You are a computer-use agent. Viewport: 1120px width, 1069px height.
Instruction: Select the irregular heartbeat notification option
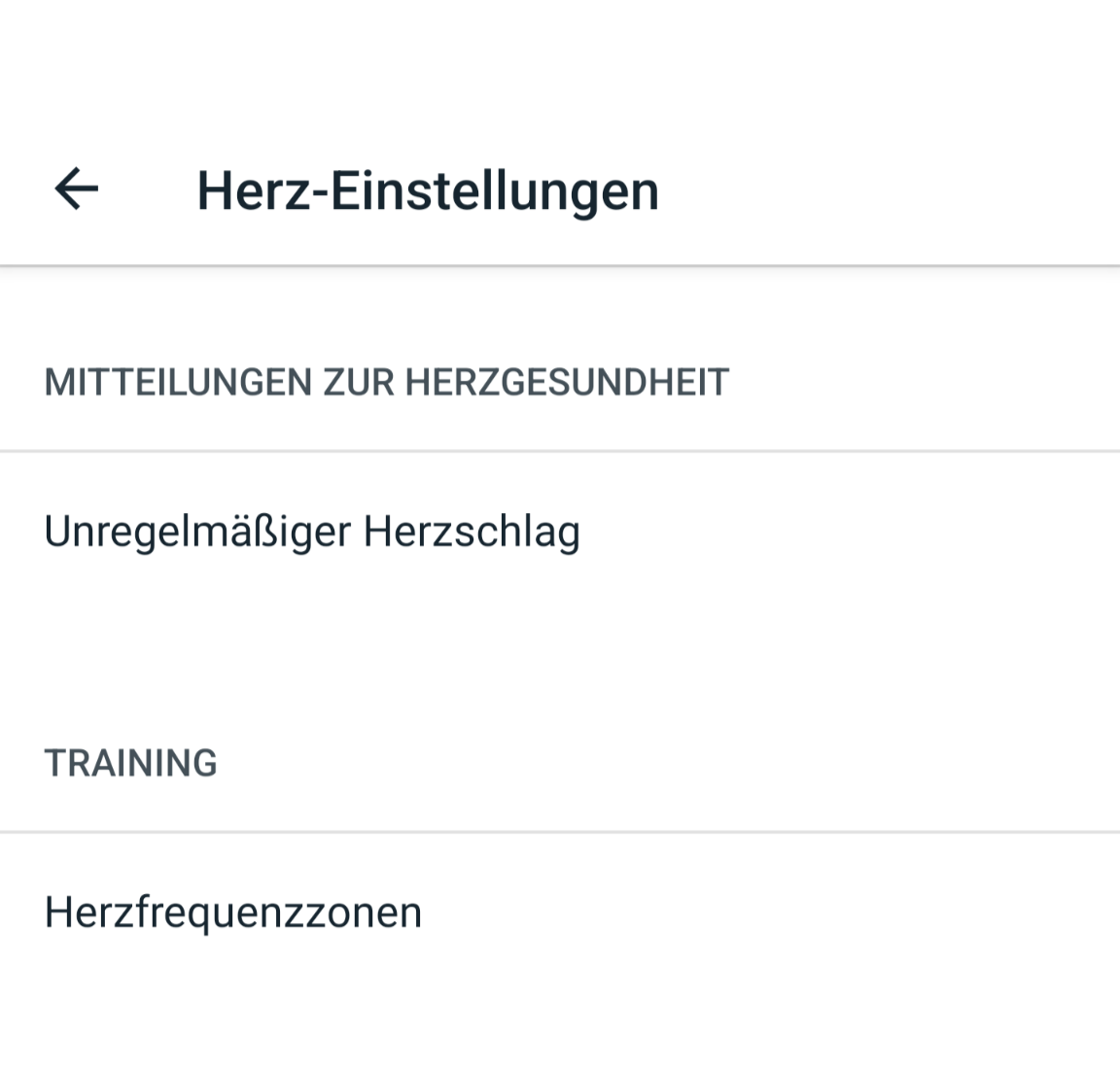pyautogui.click(x=312, y=532)
